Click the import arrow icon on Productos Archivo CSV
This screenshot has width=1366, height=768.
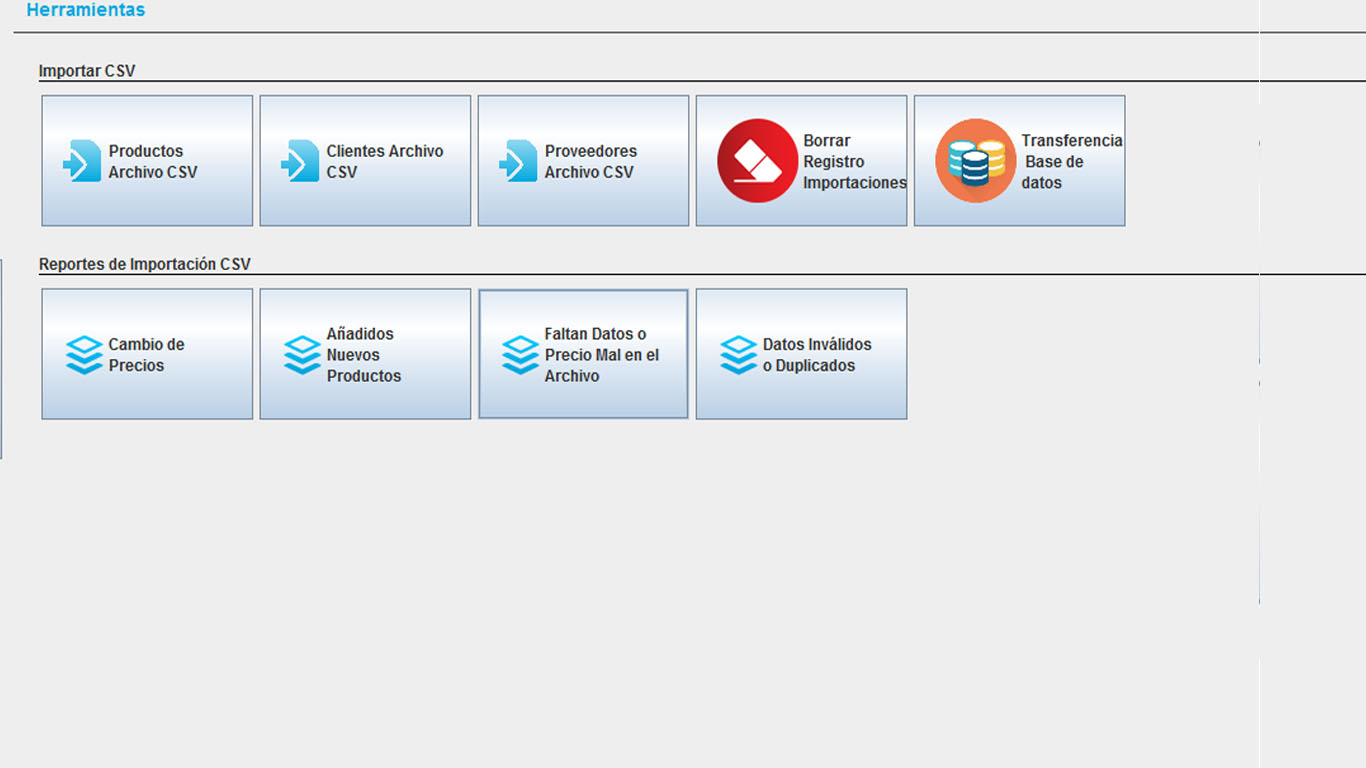tap(82, 161)
